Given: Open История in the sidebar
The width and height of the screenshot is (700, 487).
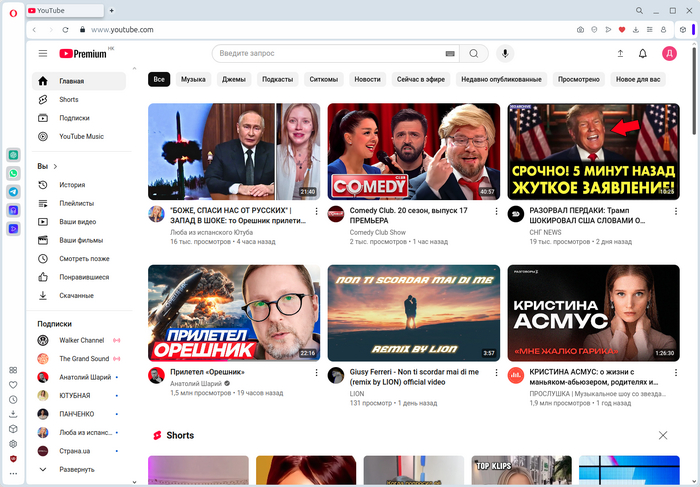Looking at the screenshot, I should 72,185.
